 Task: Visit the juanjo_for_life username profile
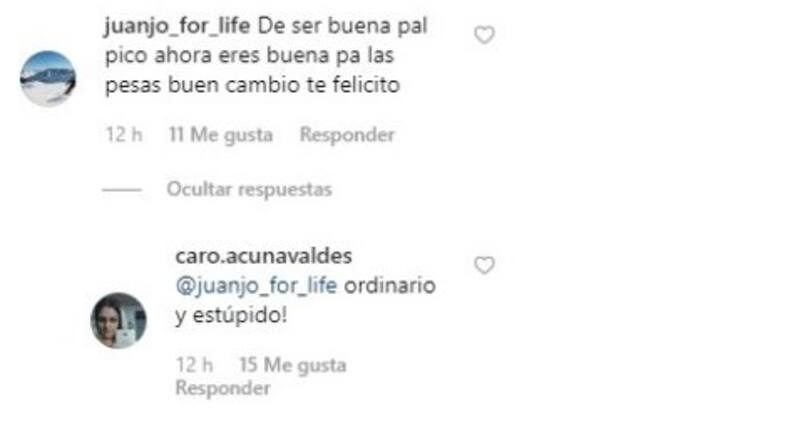tap(177, 26)
